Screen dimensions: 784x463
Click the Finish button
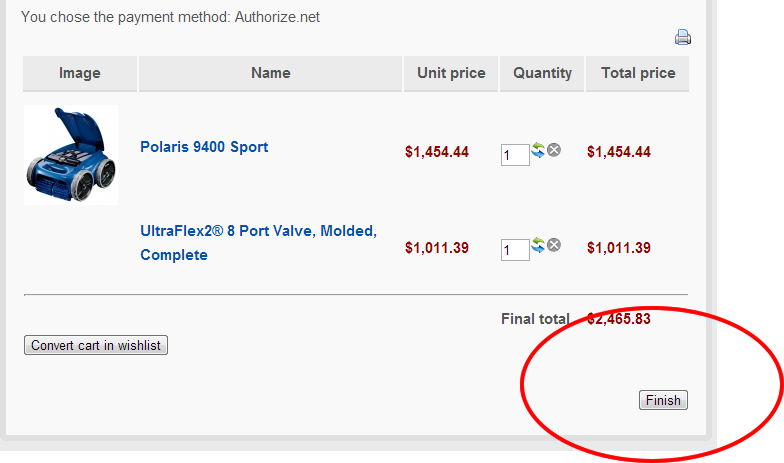click(663, 401)
